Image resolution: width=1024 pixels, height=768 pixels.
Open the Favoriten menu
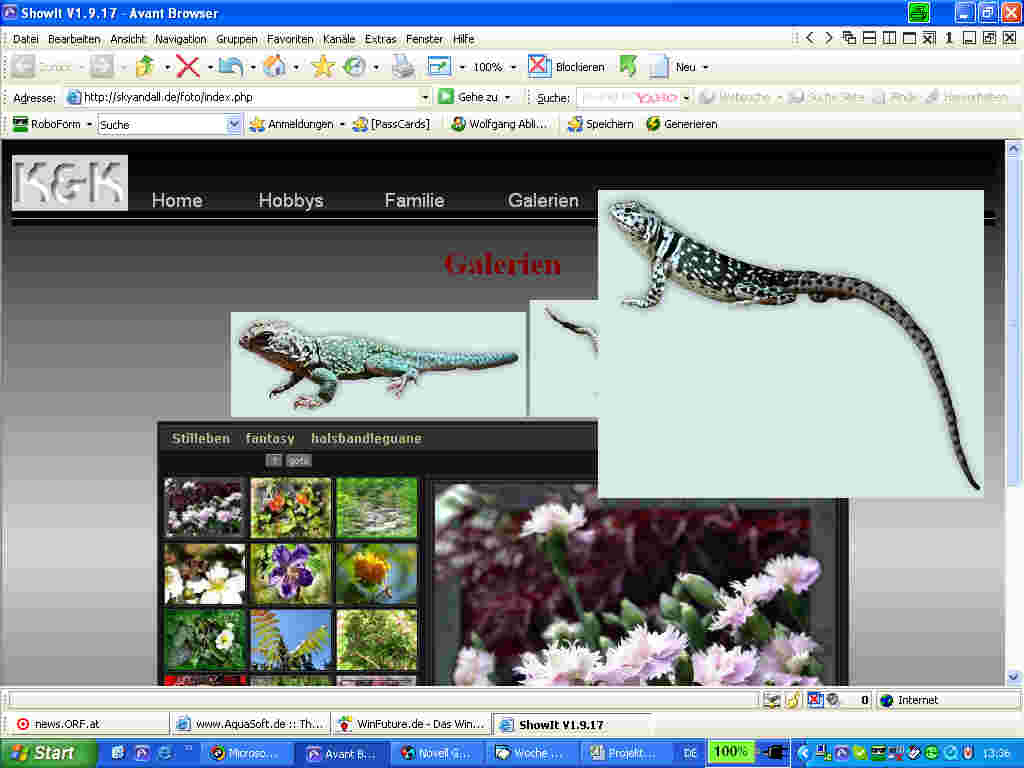(290, 39)
